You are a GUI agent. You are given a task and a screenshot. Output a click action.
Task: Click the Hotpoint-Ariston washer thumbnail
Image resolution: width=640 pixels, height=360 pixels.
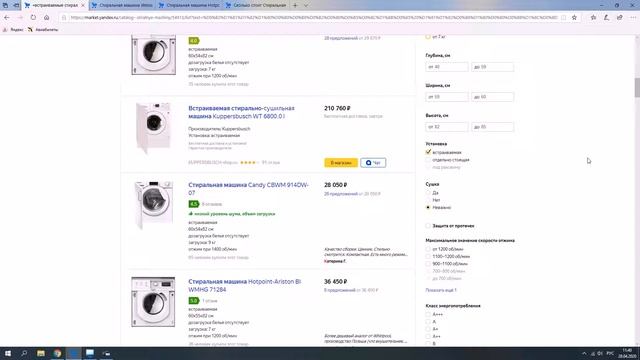click(153, 302)
